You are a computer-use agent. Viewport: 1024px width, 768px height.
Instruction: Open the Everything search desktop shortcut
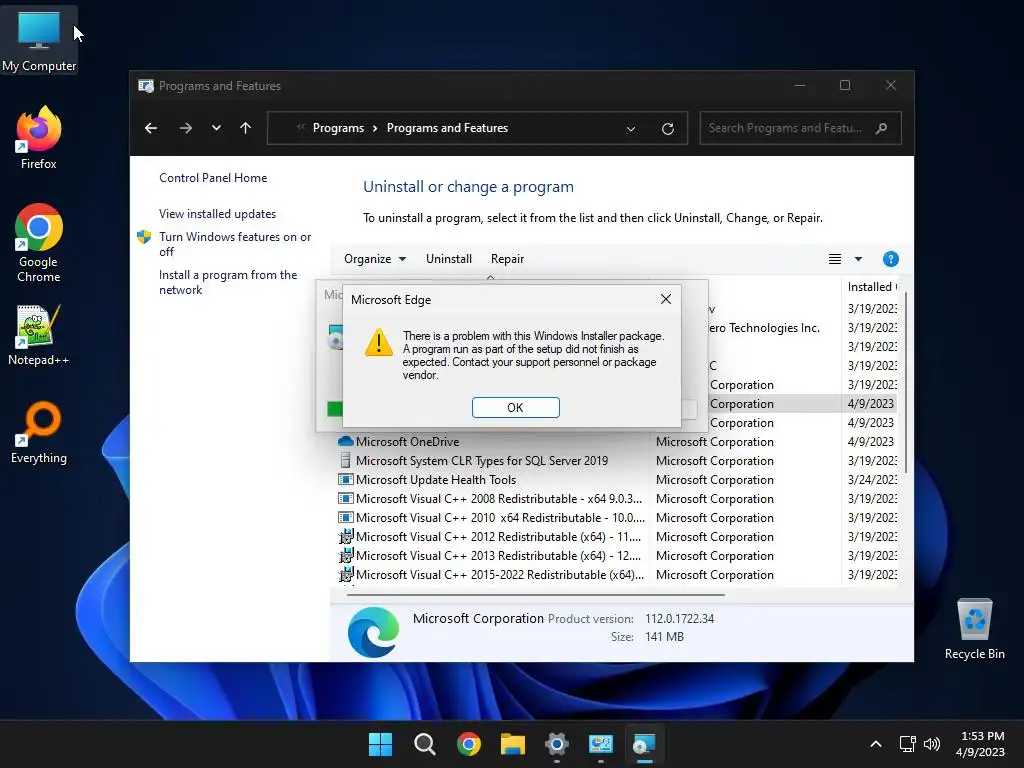click(x=39, y=432)
